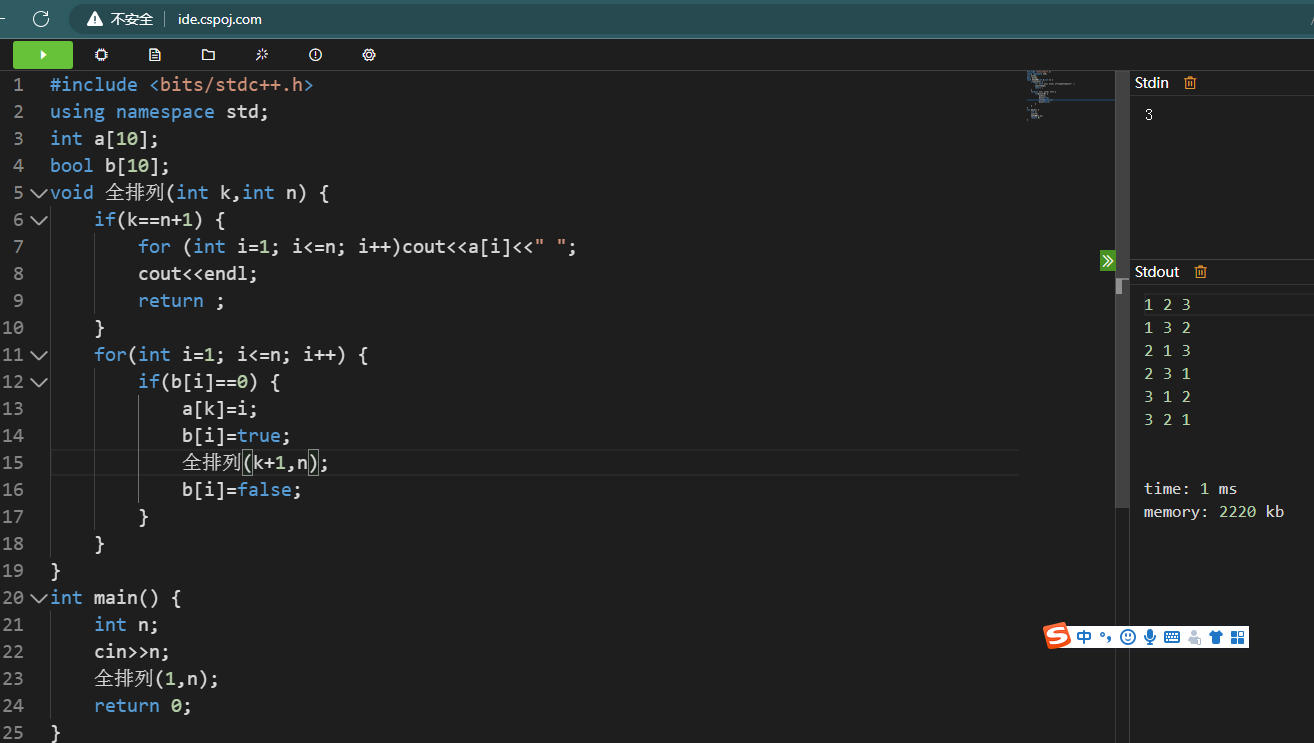Viewport: 1314px width, 743px height.
Task: Click the chip icon in the IDE toolbar
Action: (x=101, y=55)
